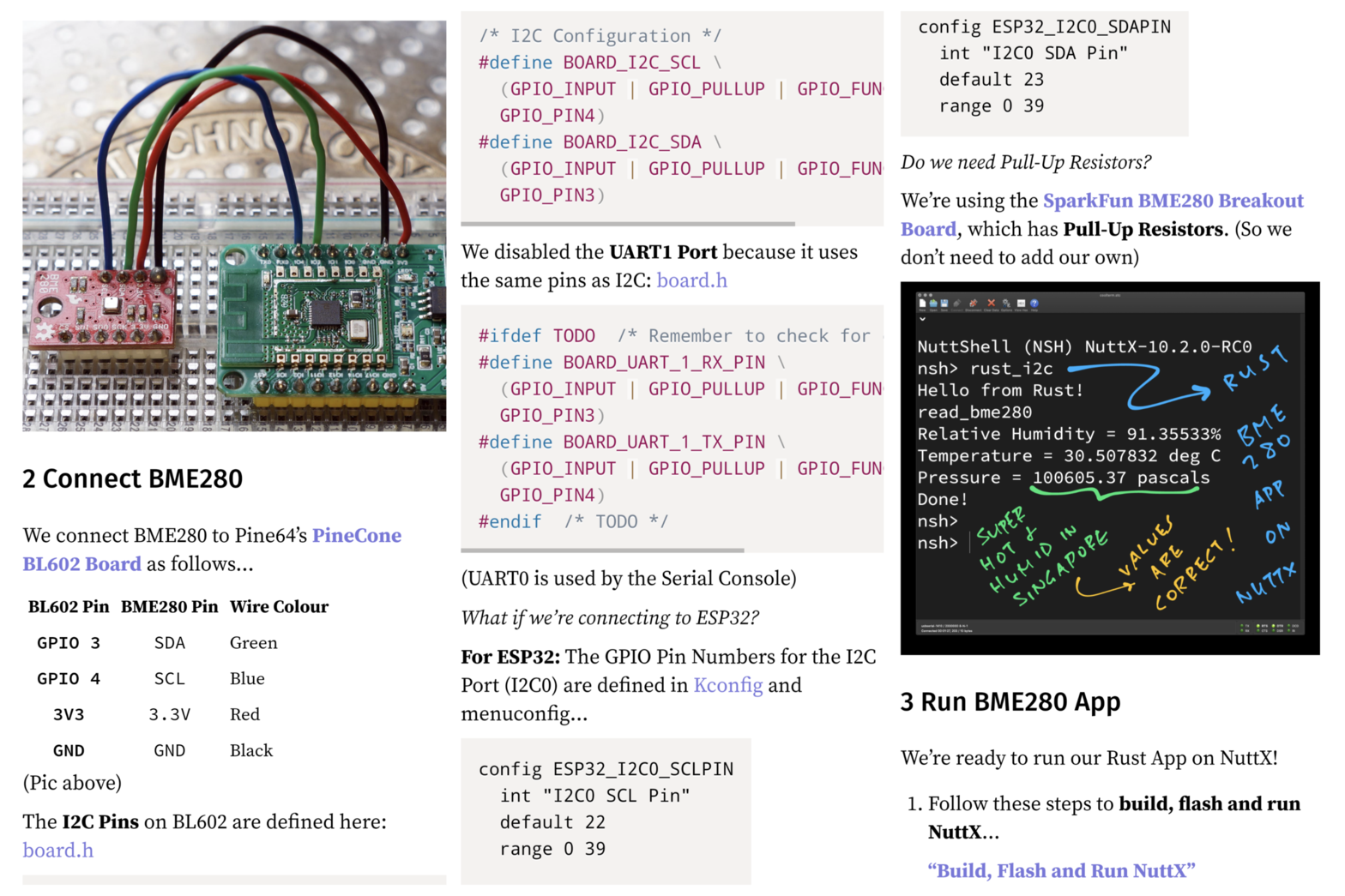
Task: Click "(UART0 is used by the Serial Console)" text
Action: [629, 579]
